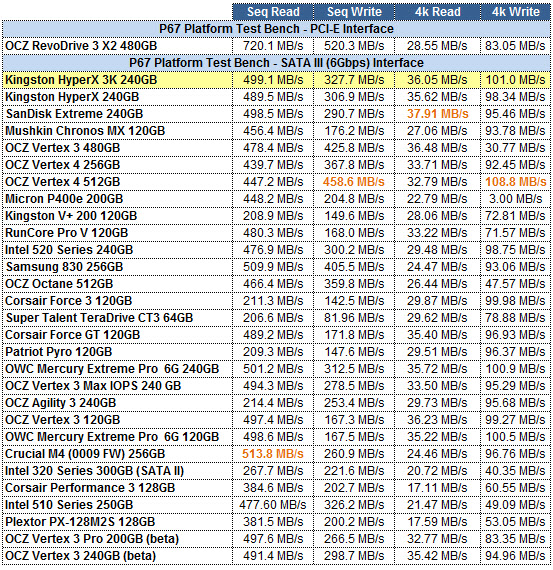Click the orange 37.91 MB/s SanDisk value

pos(437,114)
